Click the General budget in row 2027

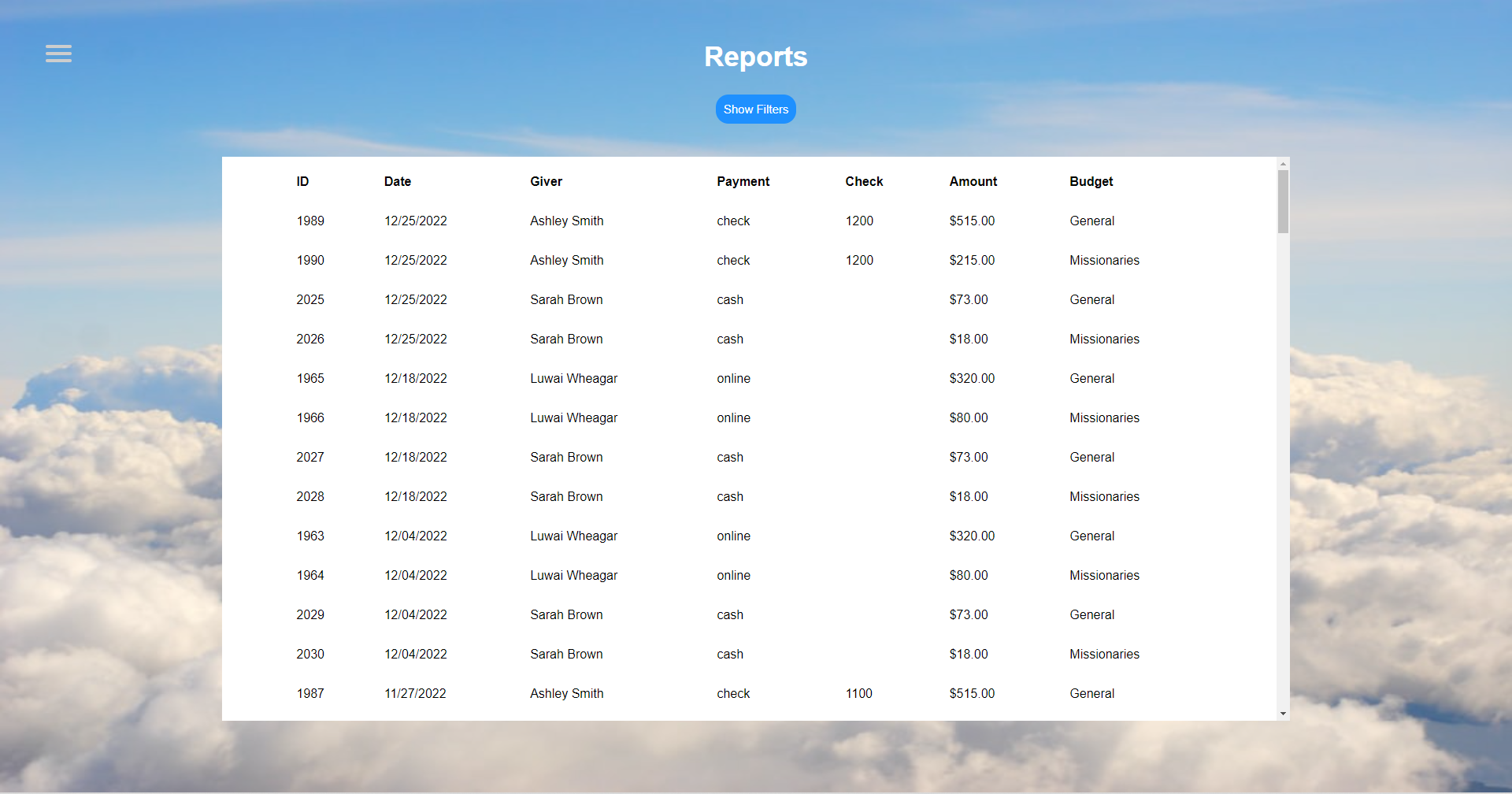pos(1091,457)
